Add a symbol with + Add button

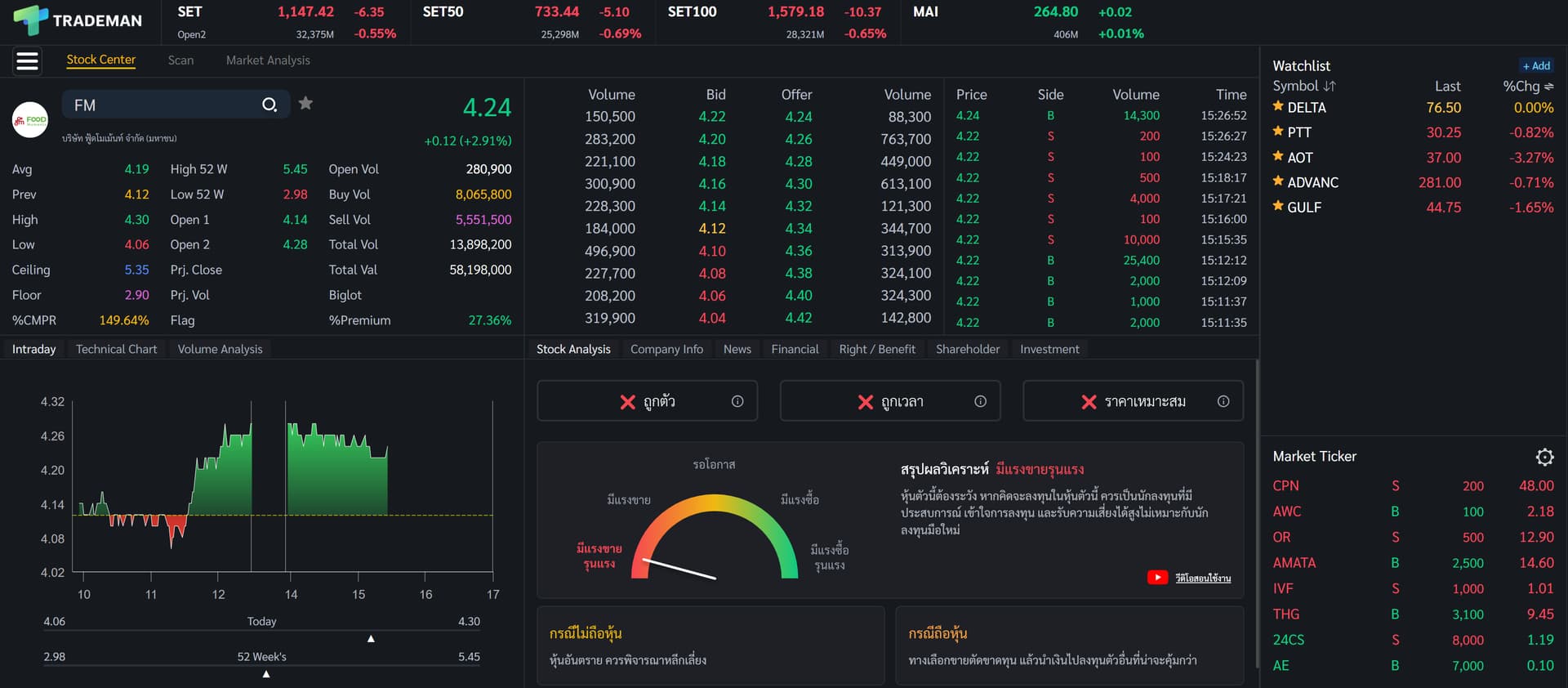tap(1536, 65)
